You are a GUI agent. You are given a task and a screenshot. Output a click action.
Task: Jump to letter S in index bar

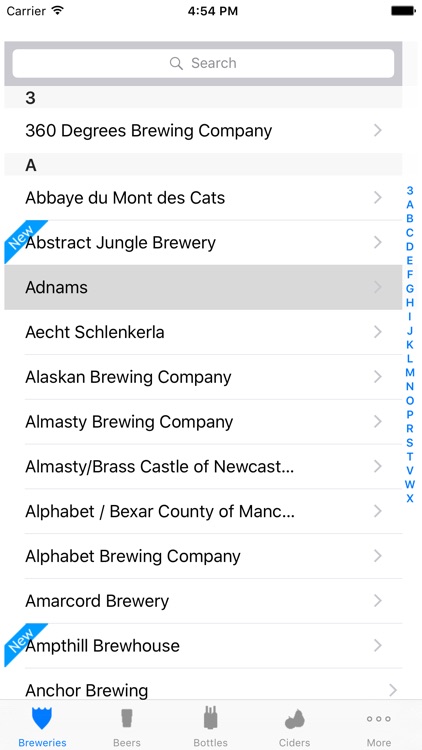coord(410,442)
